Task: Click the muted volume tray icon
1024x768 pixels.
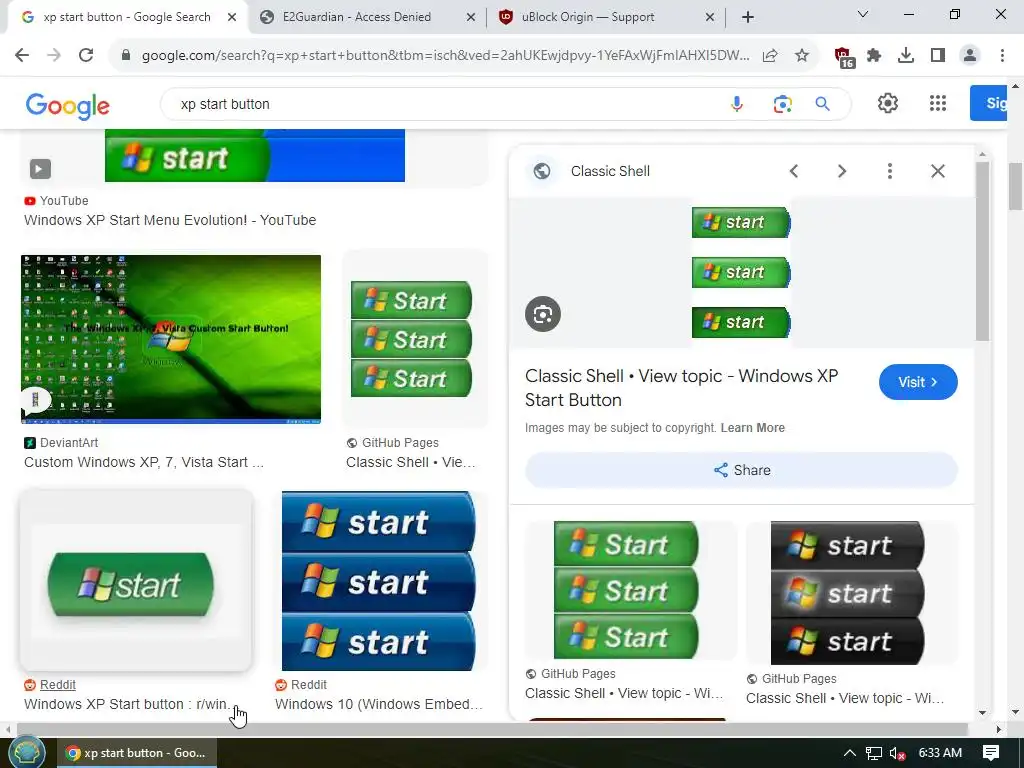Action: (x=897, y=754)
